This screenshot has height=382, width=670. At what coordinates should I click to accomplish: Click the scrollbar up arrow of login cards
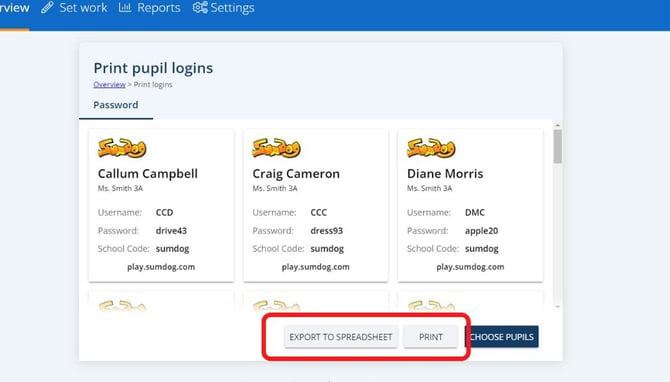click(558, 125)
